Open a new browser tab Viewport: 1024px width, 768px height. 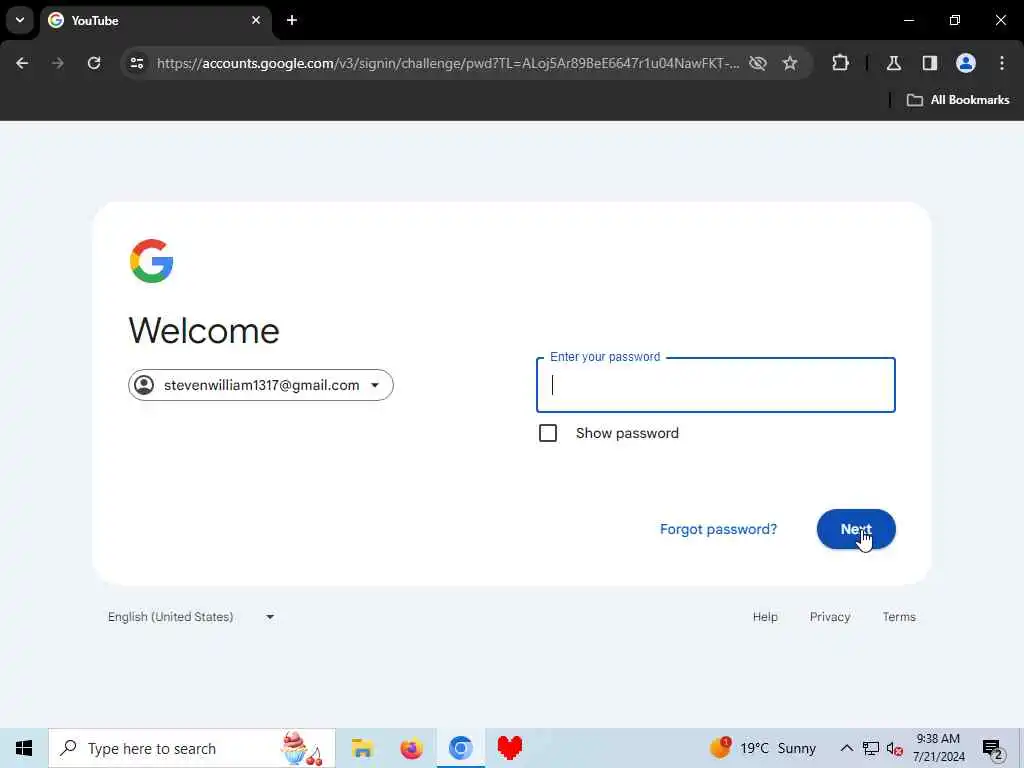(292, 20)
